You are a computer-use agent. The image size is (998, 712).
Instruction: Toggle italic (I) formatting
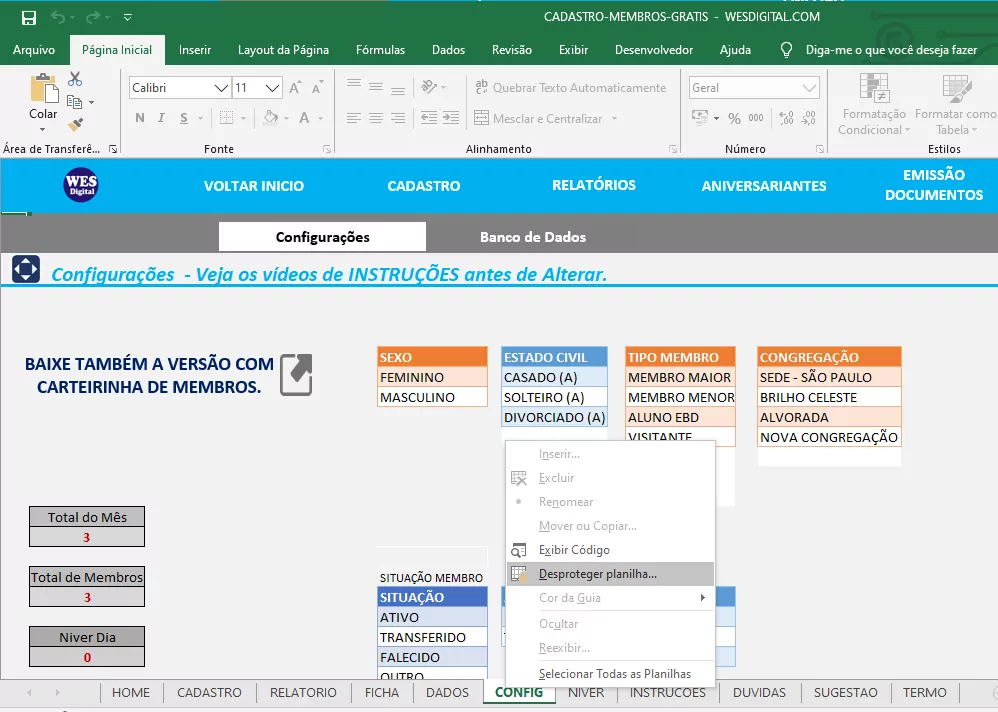(162, 118)
